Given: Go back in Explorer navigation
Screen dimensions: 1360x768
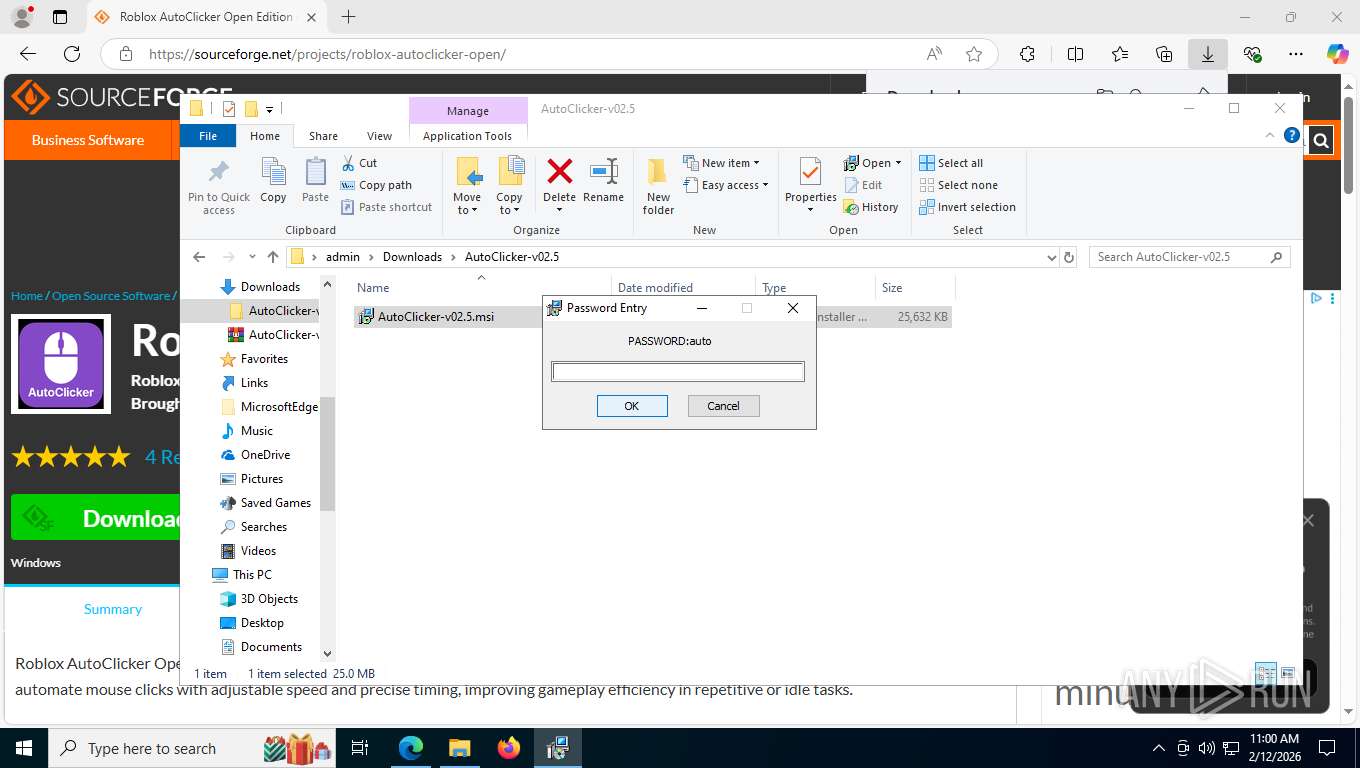Looking at the screenshot, I should pyautogui.click(x=199, y=257).
